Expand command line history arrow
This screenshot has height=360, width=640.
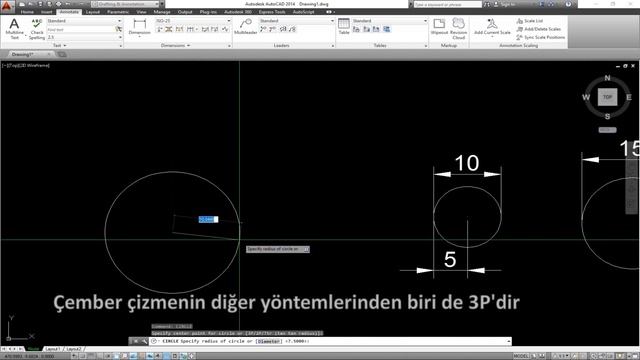509,341
